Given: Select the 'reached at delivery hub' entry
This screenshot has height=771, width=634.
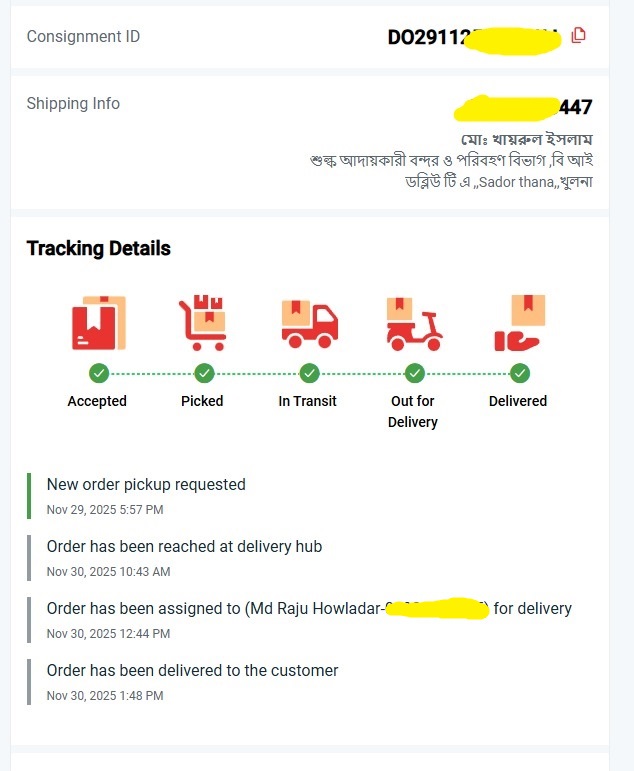Looking at the screenshot, I should click(x=184, y=547).
